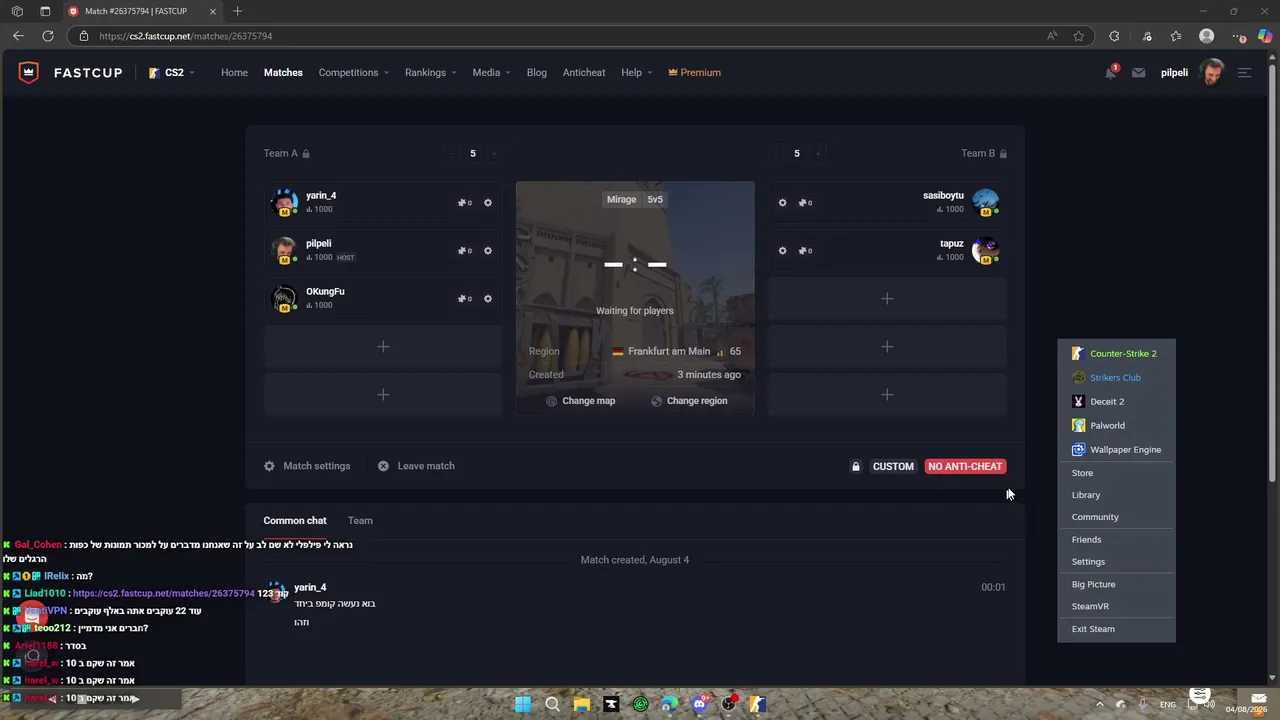
Task: Click the Premium link
Action: [694, 73]
